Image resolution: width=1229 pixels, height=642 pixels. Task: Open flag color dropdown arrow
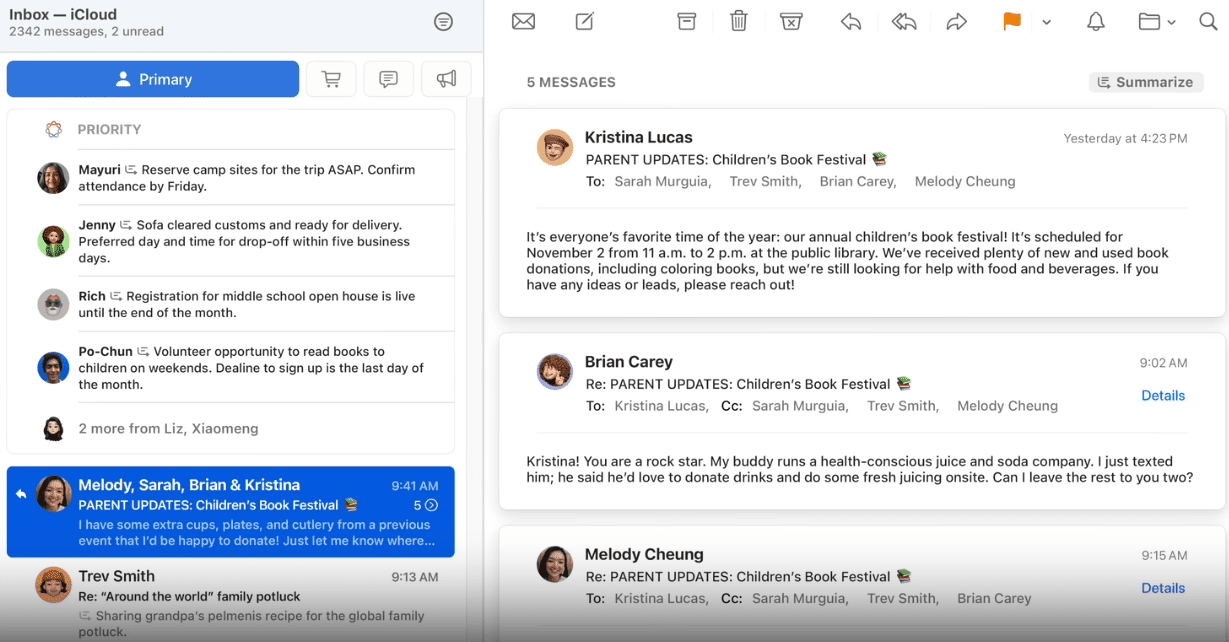point(1046,22)
